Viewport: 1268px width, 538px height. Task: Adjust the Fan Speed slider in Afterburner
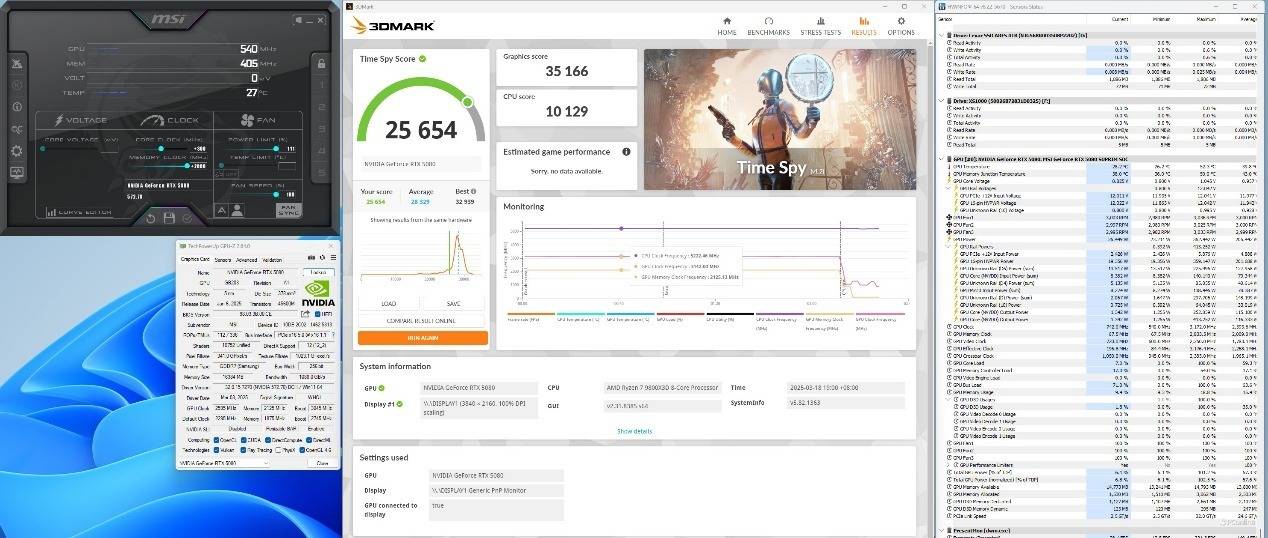coord(275,194)
